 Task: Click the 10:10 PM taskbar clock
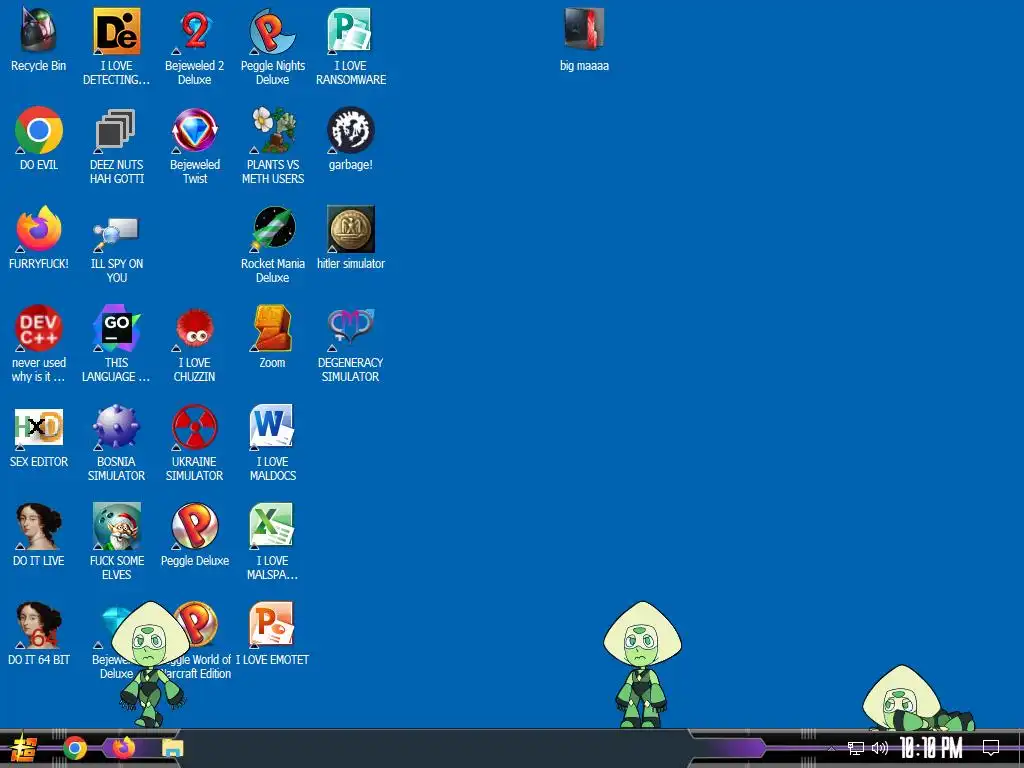931,748
